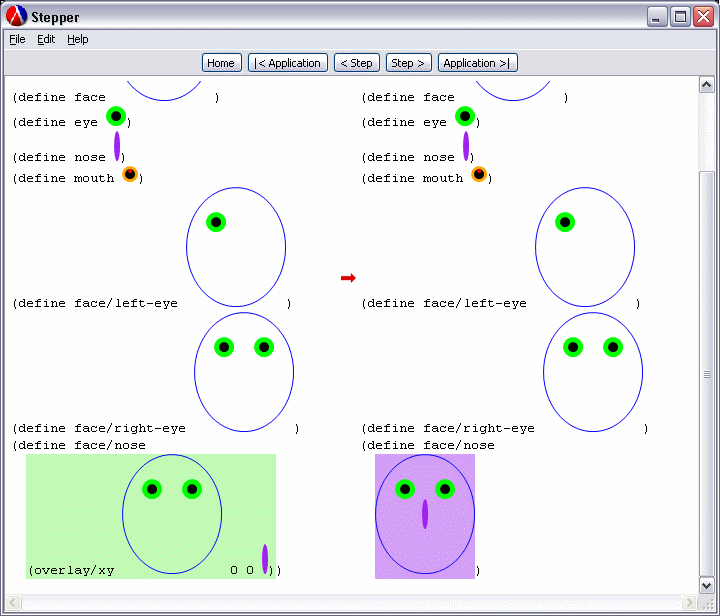The height and width of the screenshot is (616, 720).
Task: Click '(define face' text in right pane
Action: tap(408, 97)
